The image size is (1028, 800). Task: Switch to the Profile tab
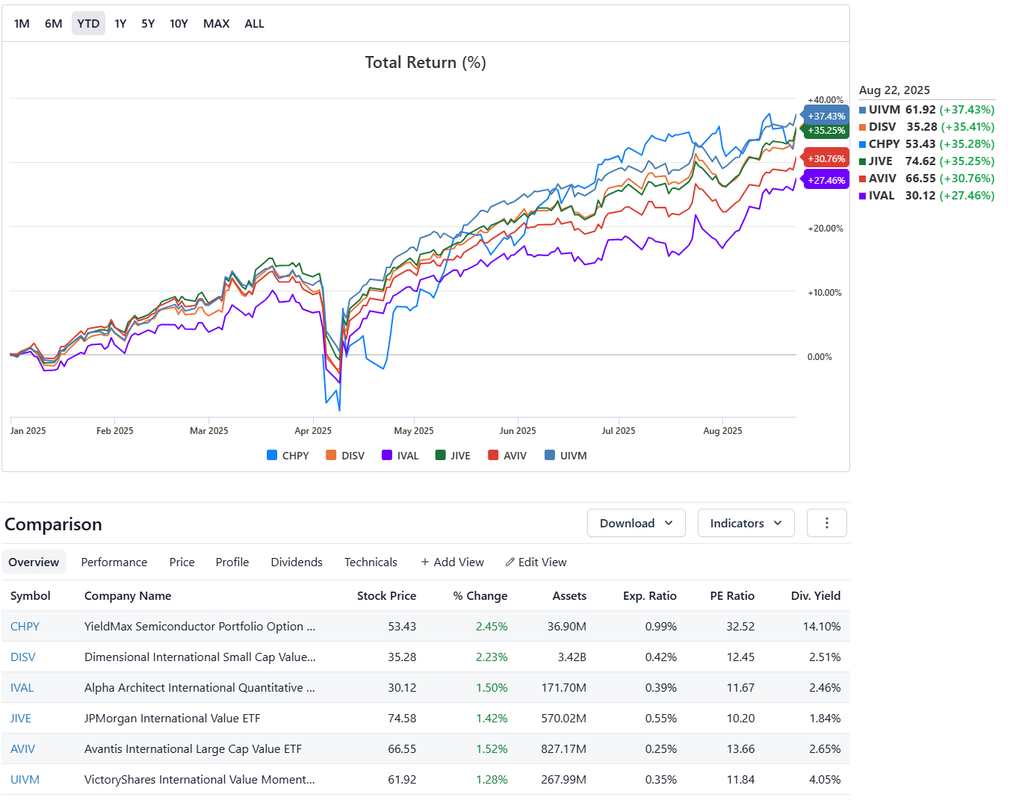(x=232, y=562)
